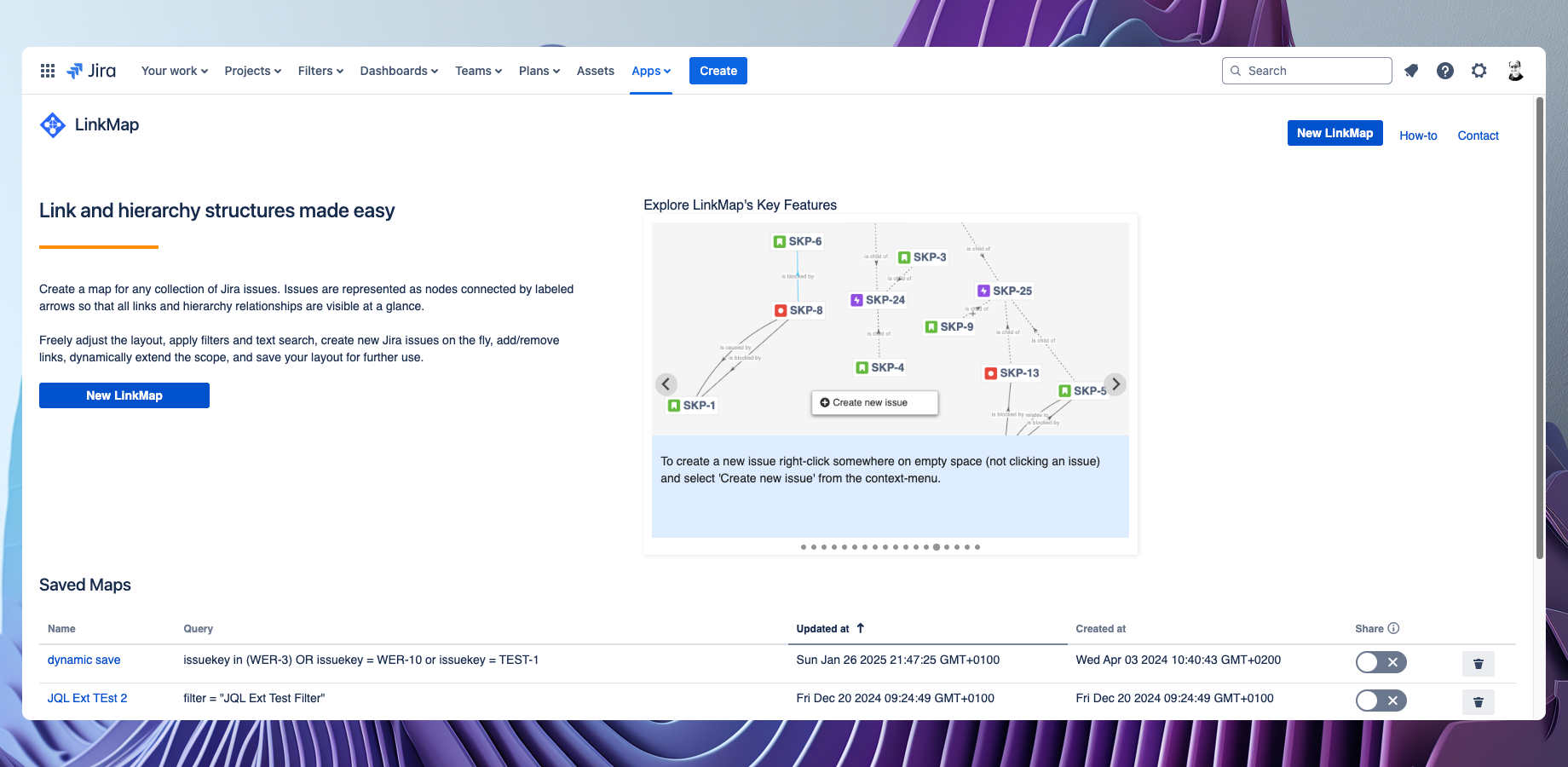Toggle sharing for dynamic save map
1568x767 pixels.
[1381, 662]
